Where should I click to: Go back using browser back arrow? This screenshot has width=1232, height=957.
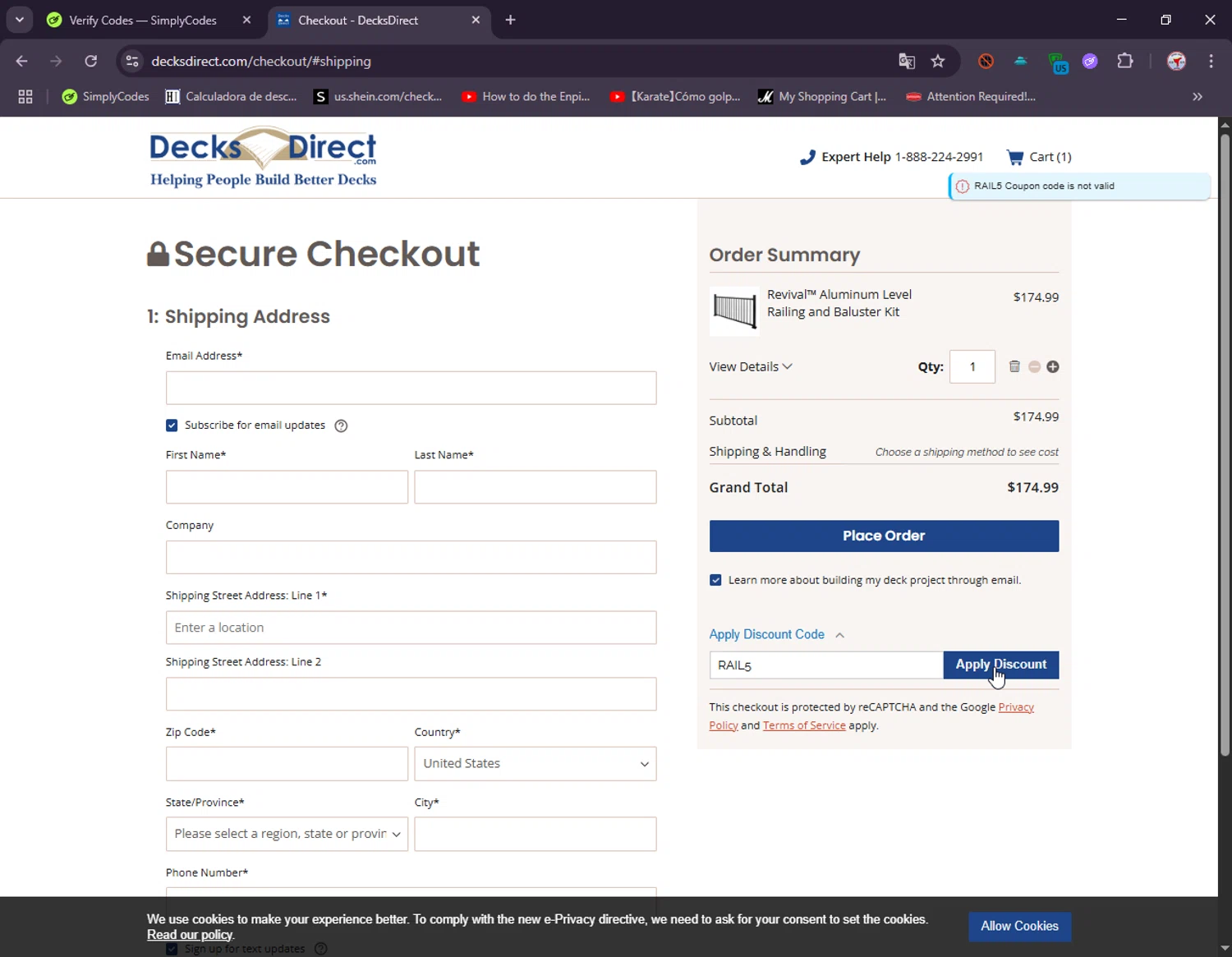pyautogui.click(x=22, y=61)
